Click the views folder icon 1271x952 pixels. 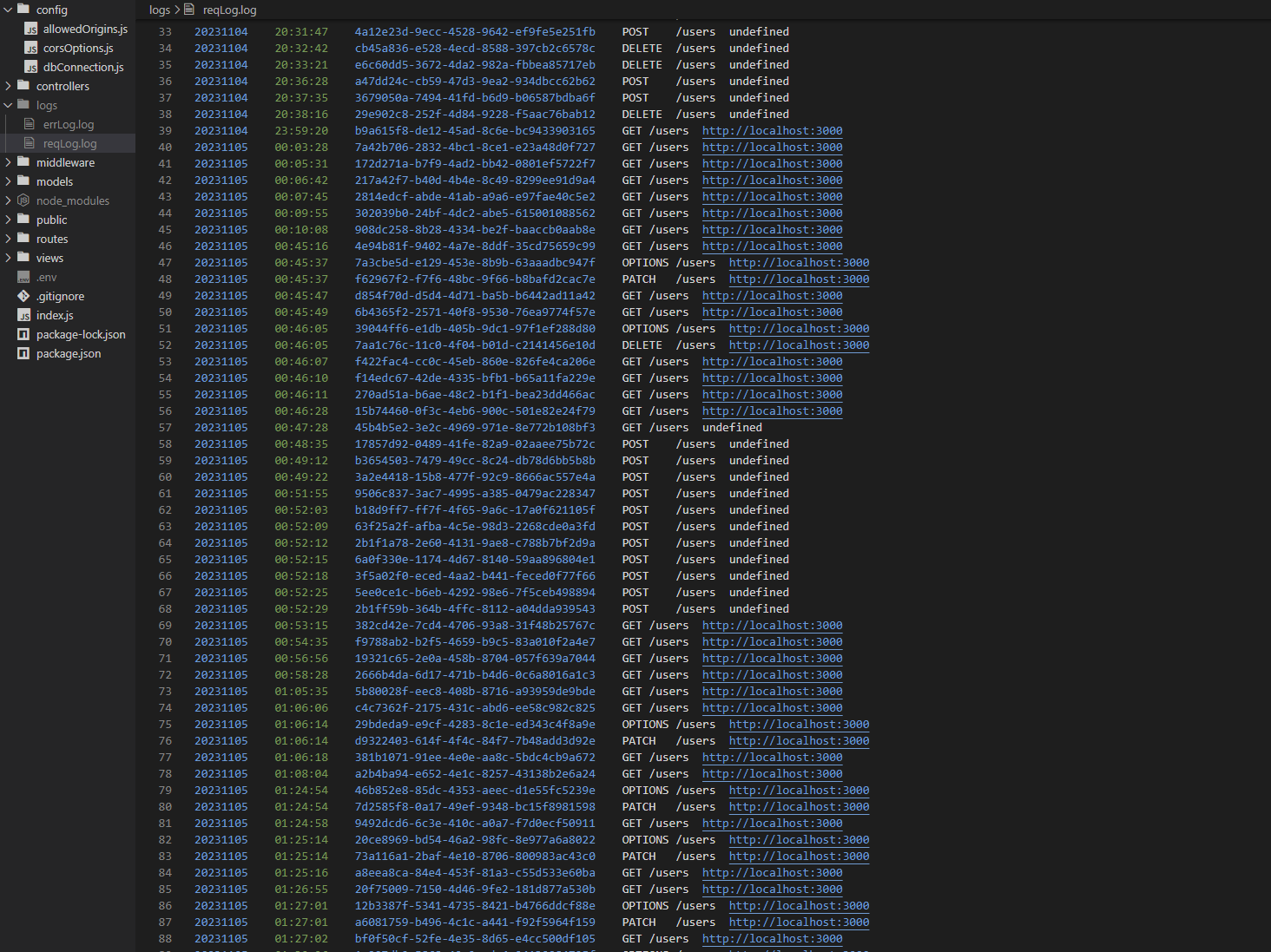(23, 258)
